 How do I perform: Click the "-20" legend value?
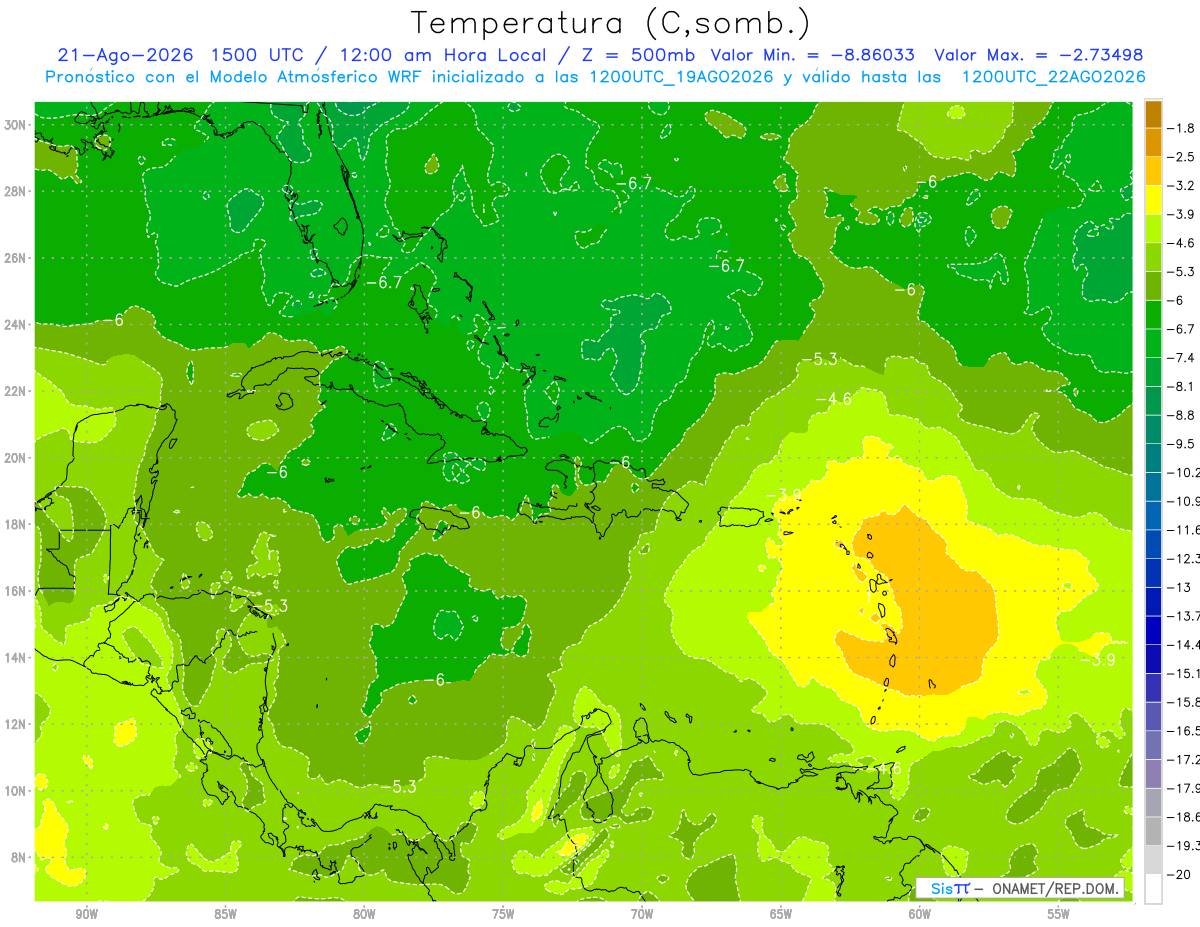click(x=1179, y=875)
